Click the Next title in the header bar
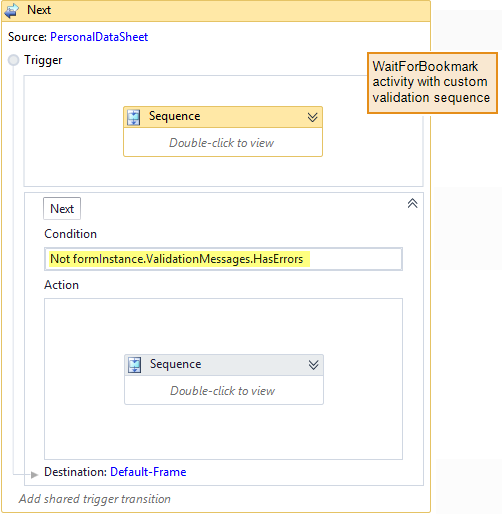Screen dimensions: 502x514 [x=39, y=10]
